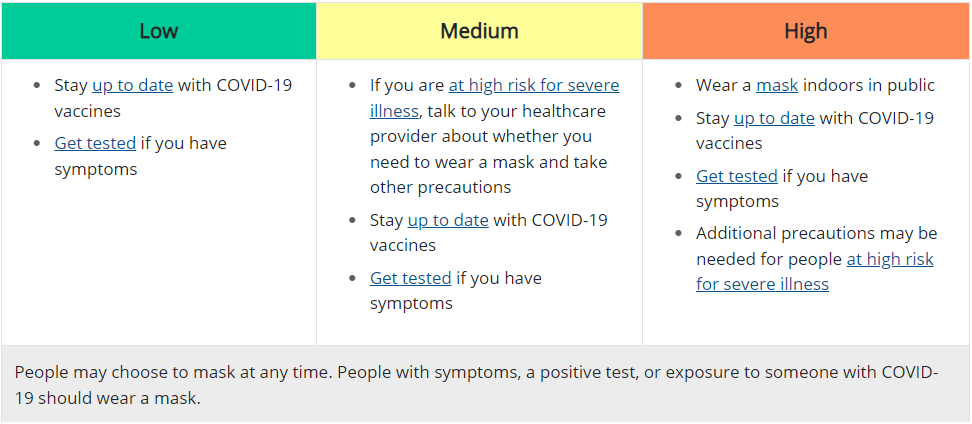Screen dimensions: 972x424
Task: Click "with COVID-19 vaccines" text in High column
Action: pyautogui.click(x=877, y=118)
